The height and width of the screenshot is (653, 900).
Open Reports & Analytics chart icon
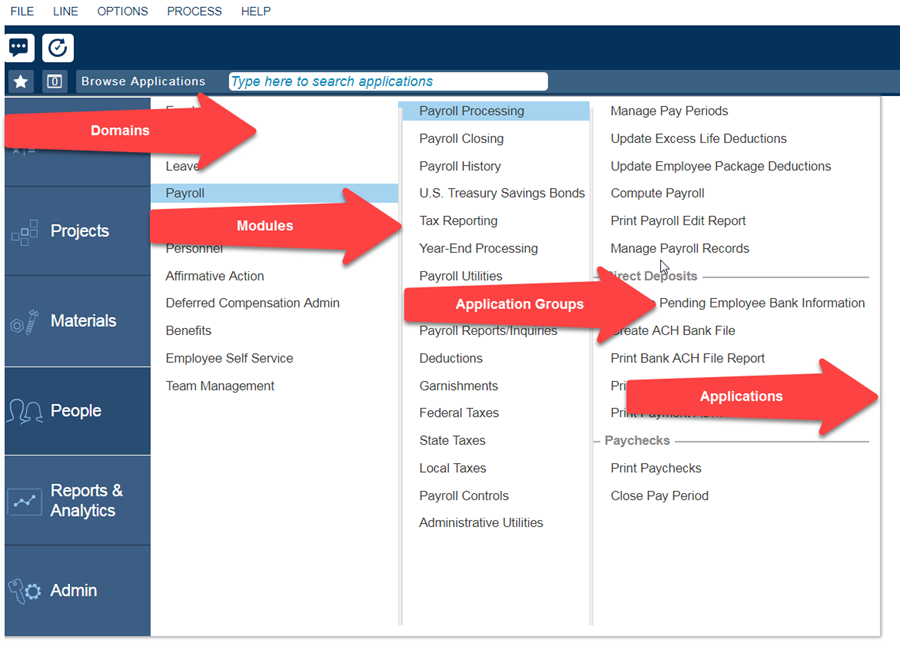[25, 501]
